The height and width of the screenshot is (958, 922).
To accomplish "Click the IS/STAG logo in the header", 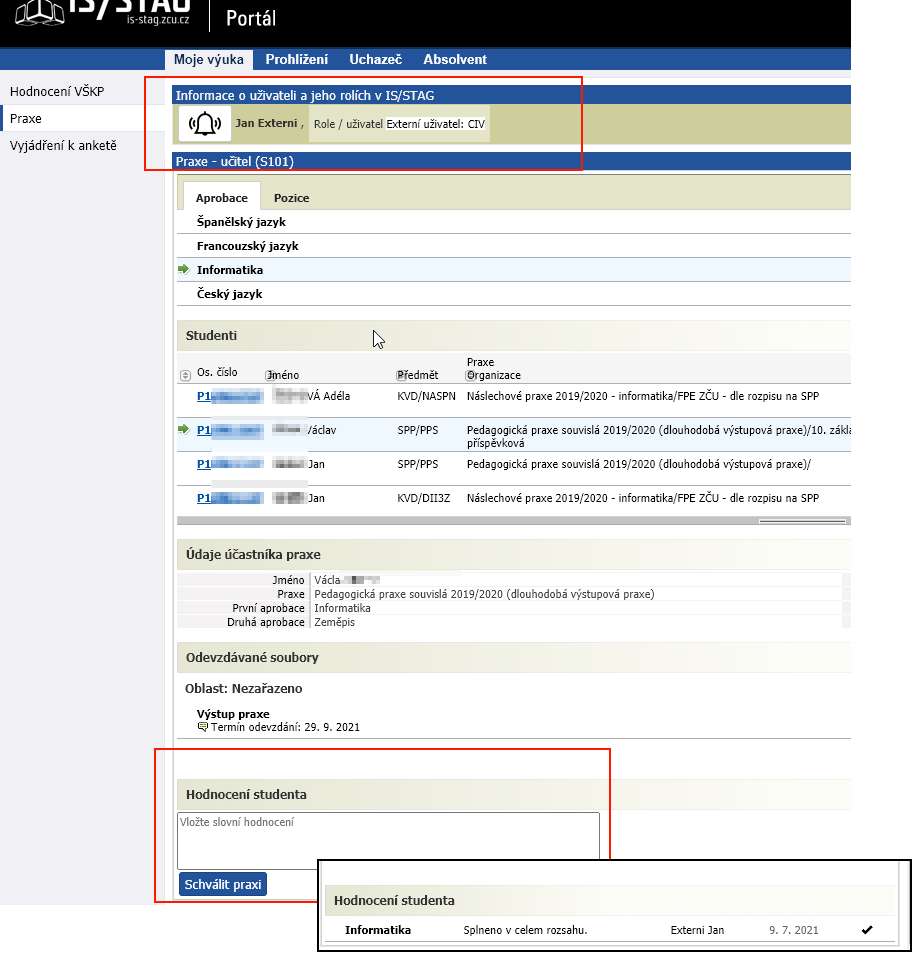I will [103, 13].
